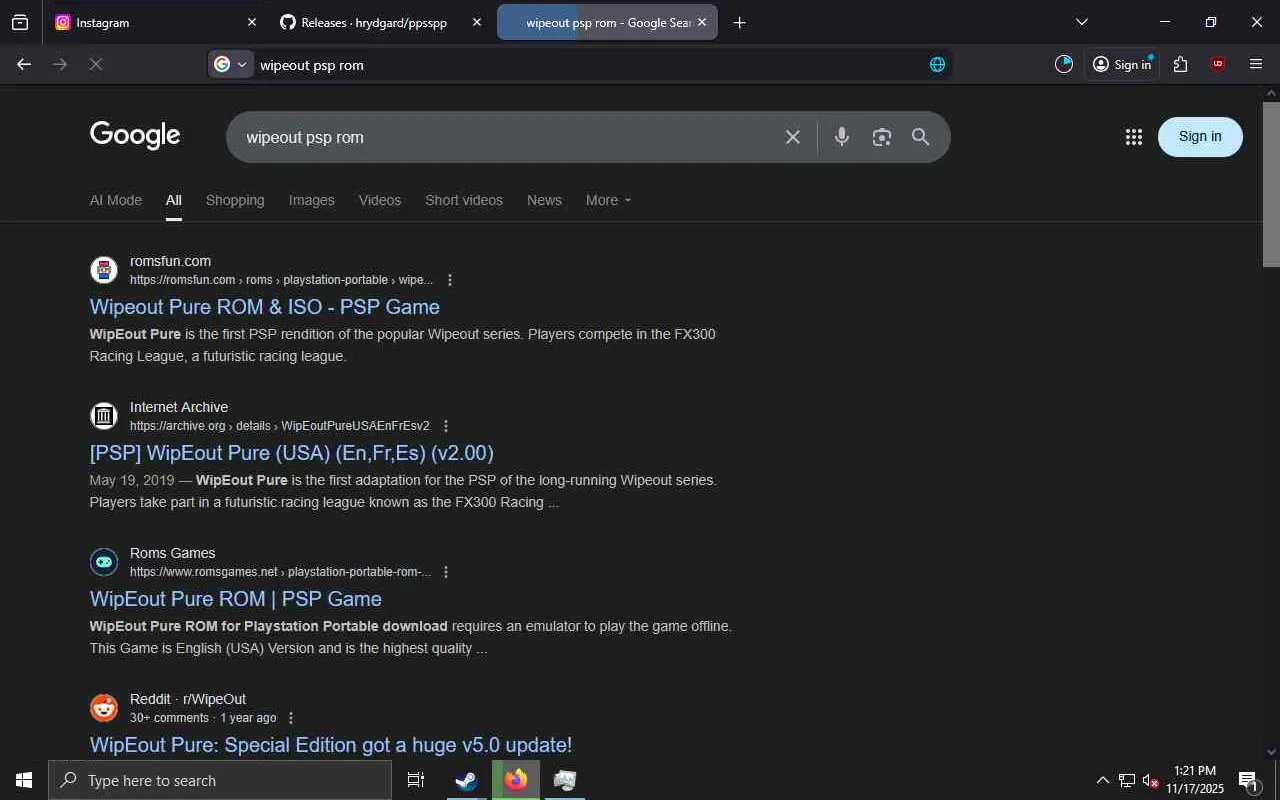Select the Short videos search tab
Viewport: 1280px width, 800px height.
point(464,200)
